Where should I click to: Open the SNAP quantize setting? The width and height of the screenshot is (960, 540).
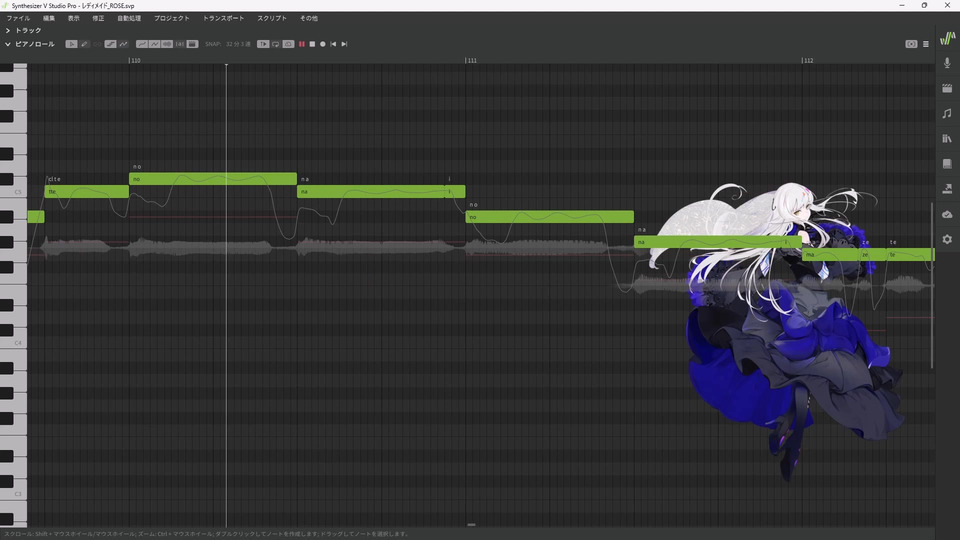[x=228, y=44]
